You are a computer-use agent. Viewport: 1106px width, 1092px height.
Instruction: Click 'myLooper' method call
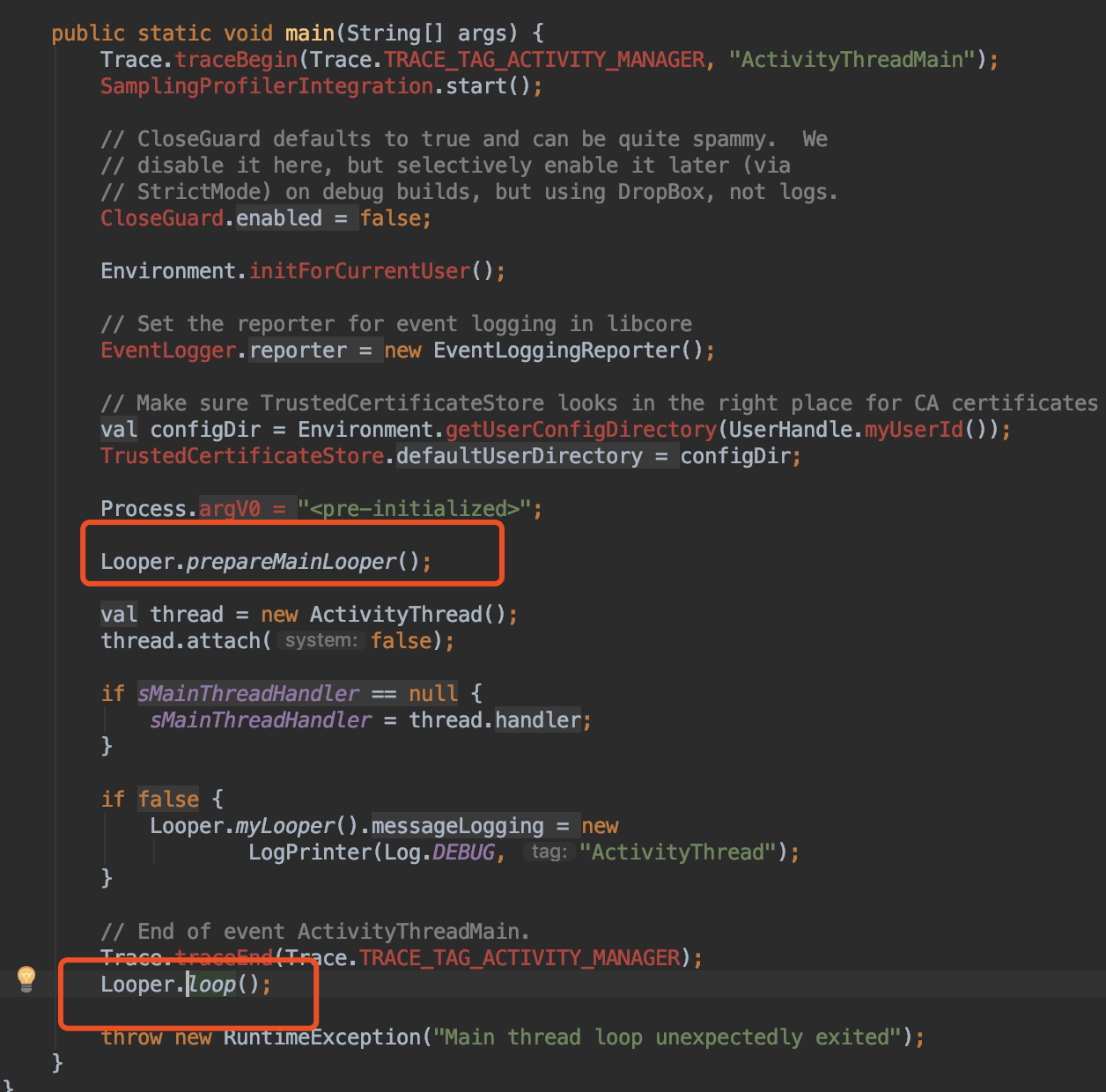pyautogui.click(x=285, y=826)
